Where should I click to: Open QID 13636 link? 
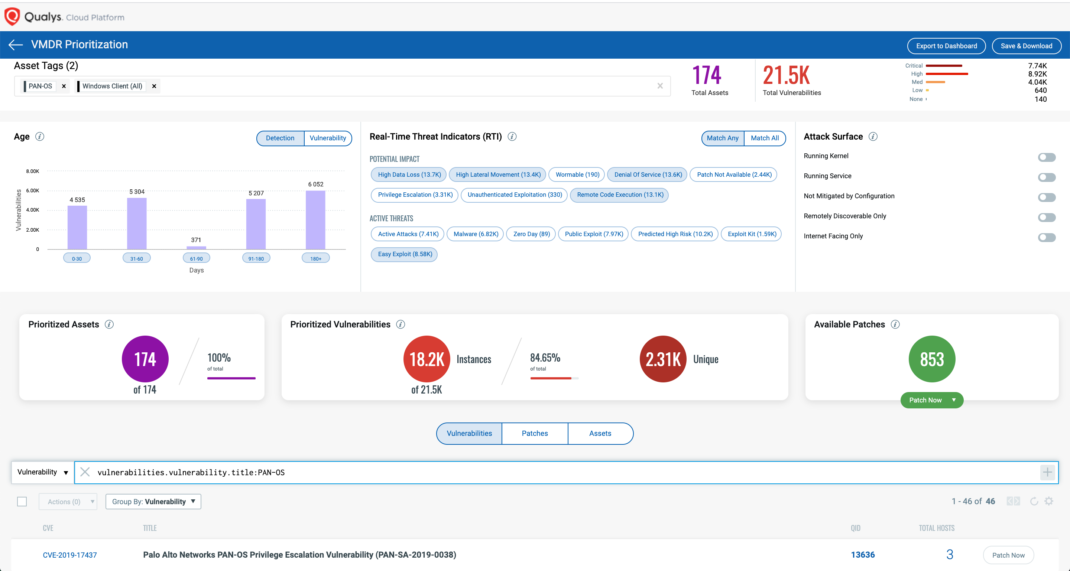pos(863,555)
